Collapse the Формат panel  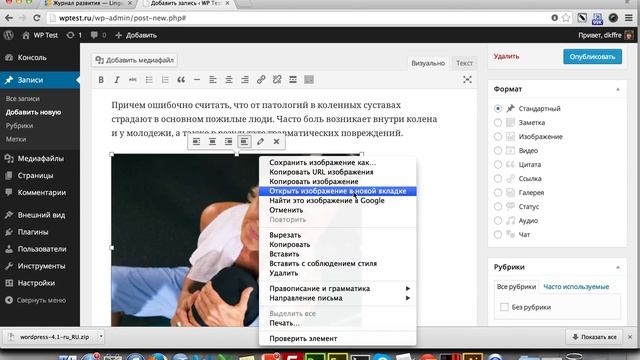click(x=618, y=89)
